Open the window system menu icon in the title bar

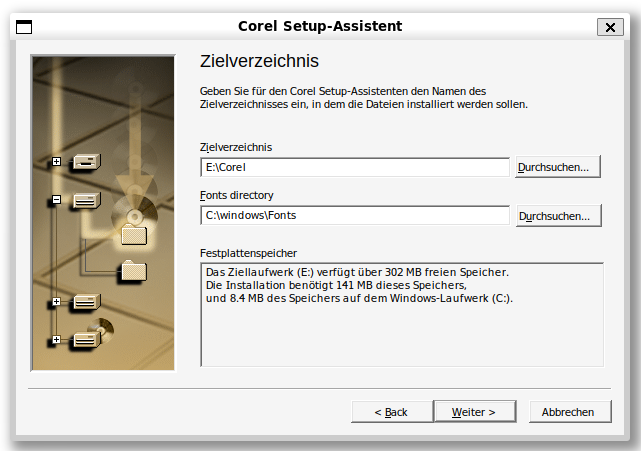[24, 27]
